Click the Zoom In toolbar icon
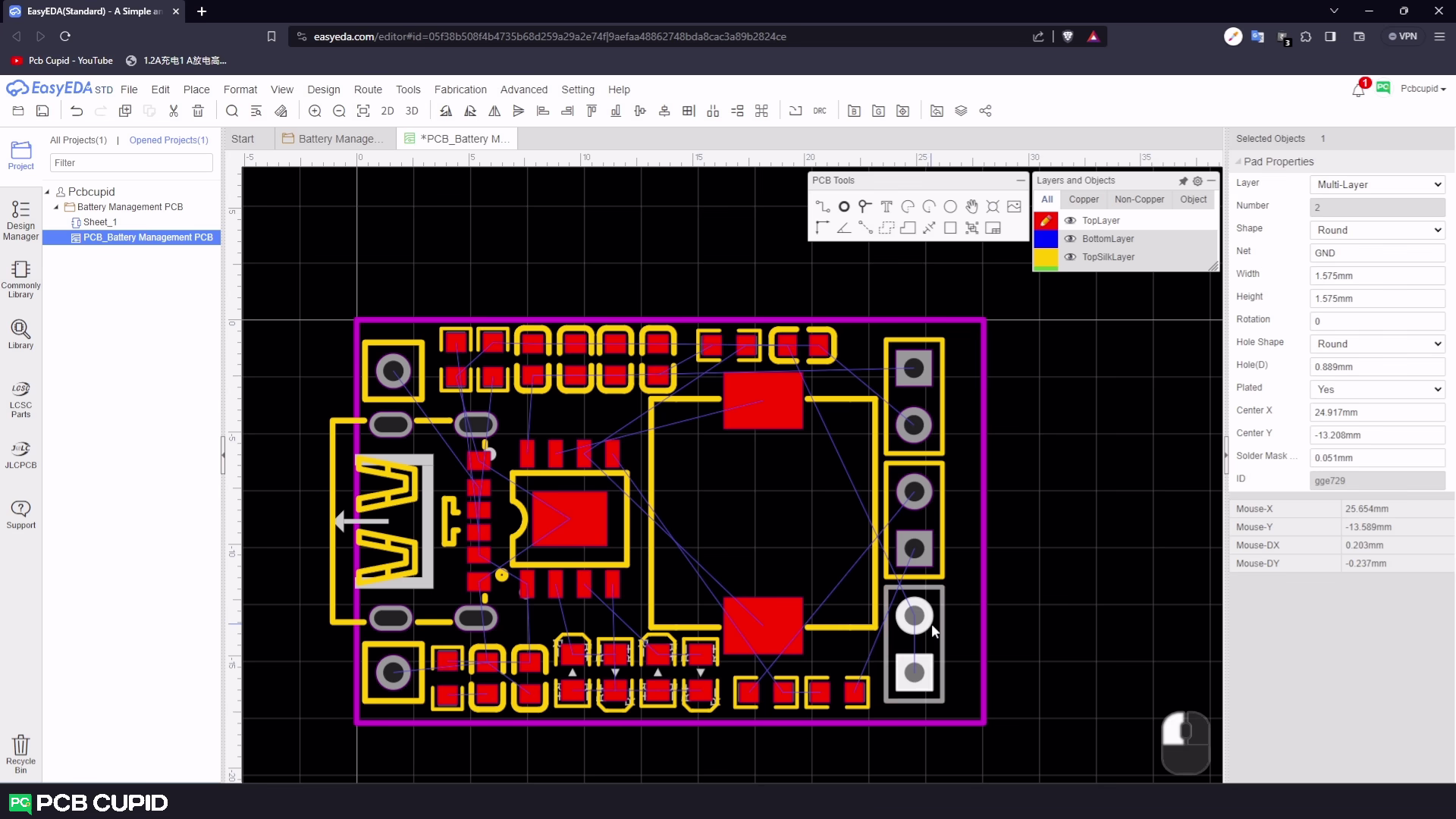Viewport: 1456px width, 819px height. coord(315,111)
